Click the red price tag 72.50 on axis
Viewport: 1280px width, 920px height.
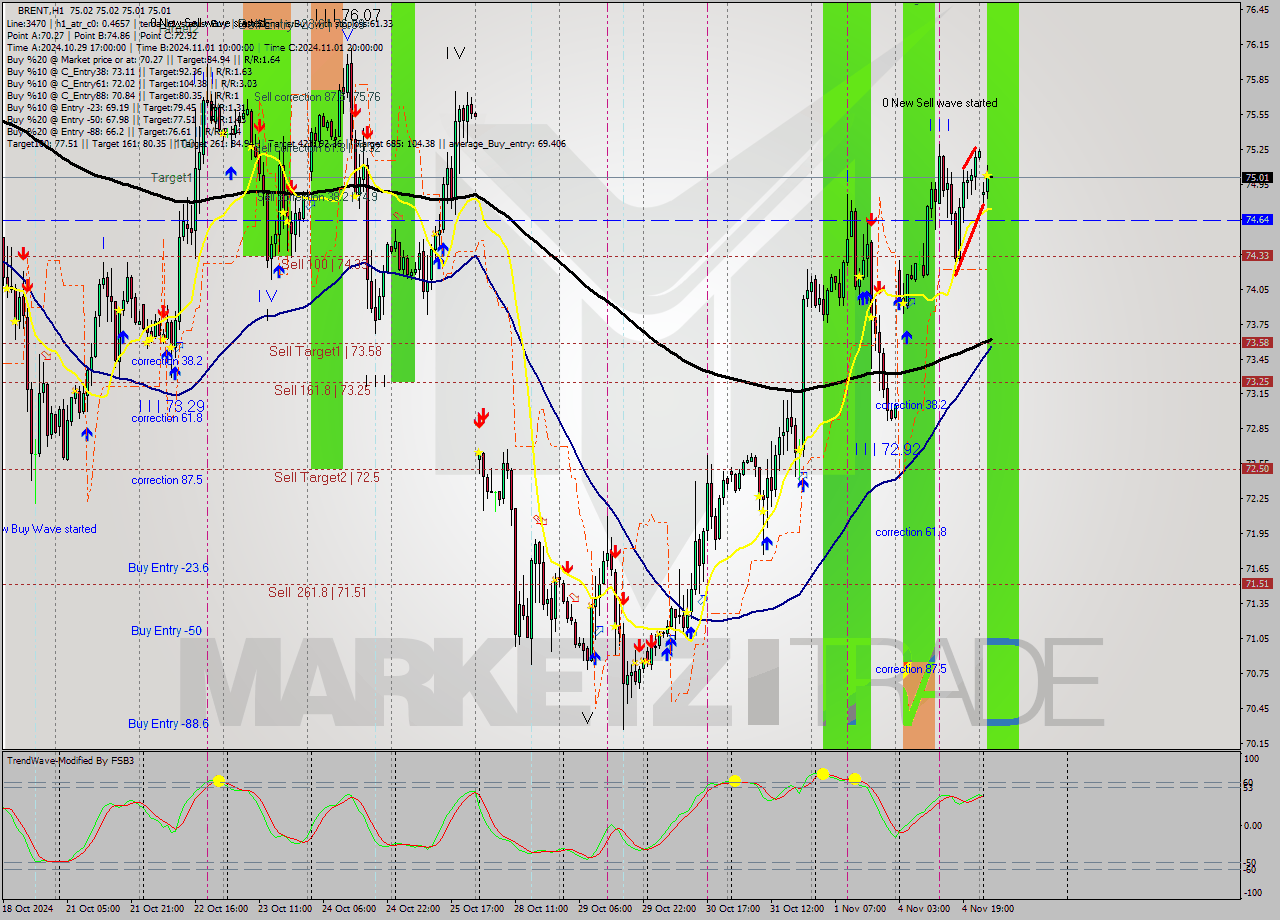point(1256,468)
